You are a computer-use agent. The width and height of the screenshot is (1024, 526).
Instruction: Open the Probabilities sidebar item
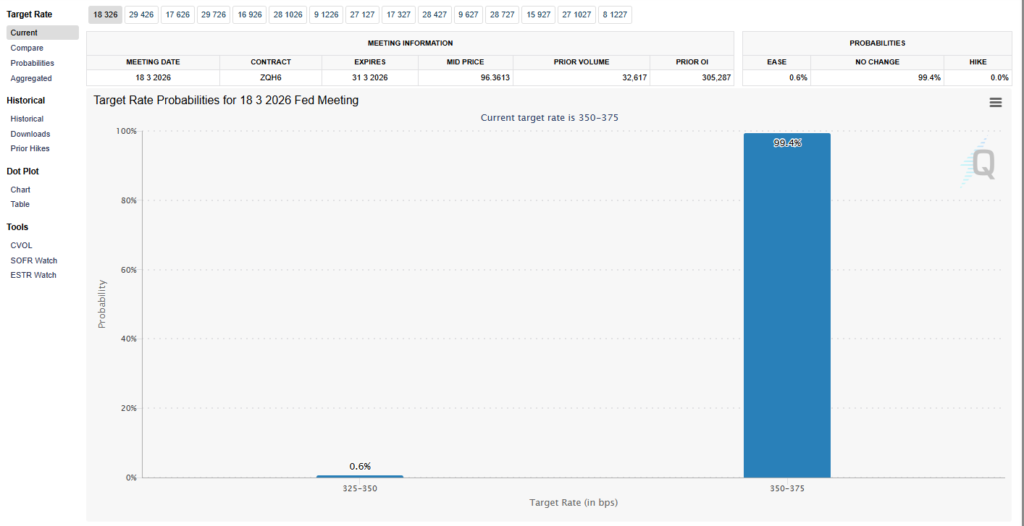pos(32,63)
